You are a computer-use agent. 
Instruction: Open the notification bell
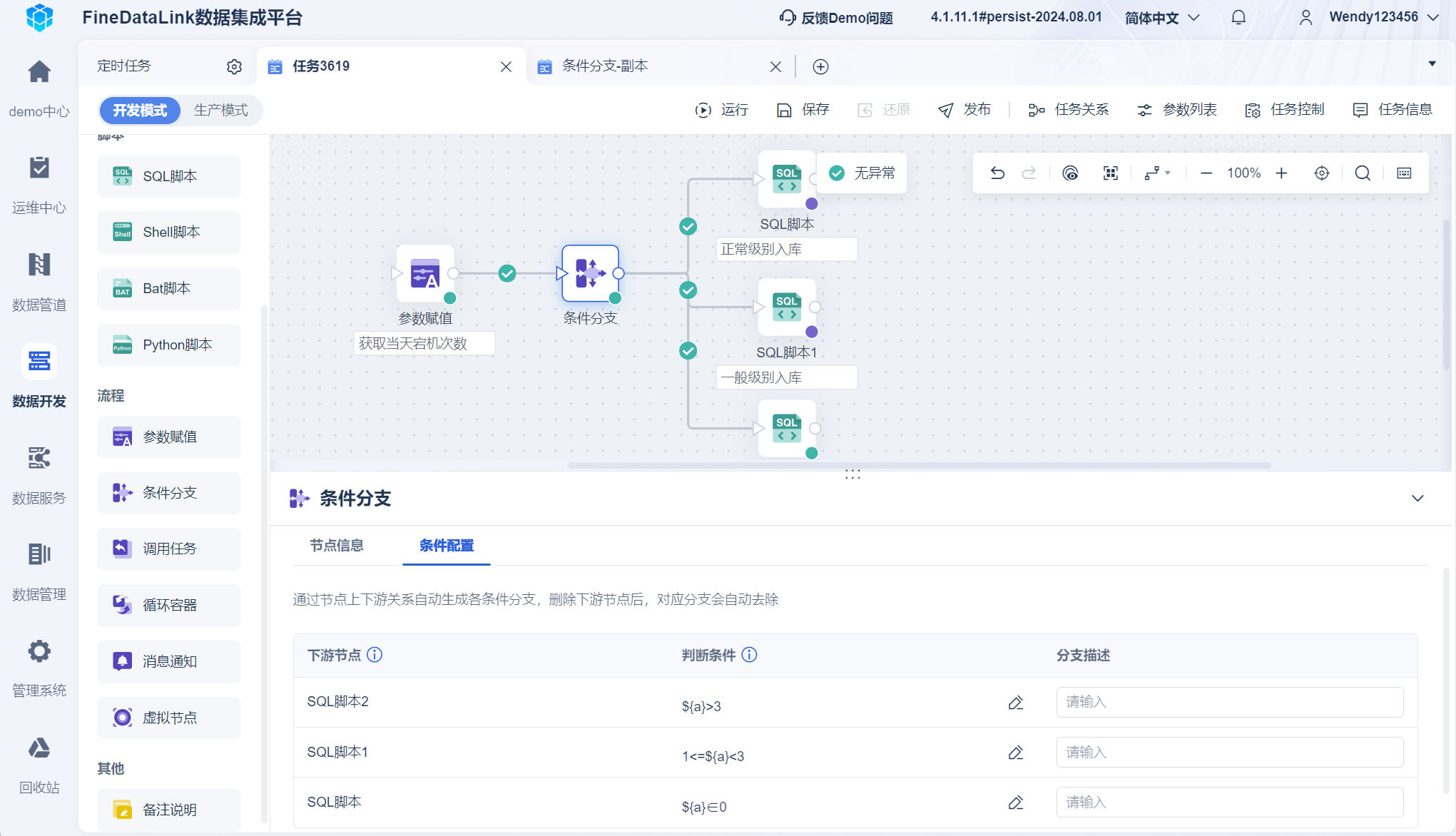click(1238, 17)
